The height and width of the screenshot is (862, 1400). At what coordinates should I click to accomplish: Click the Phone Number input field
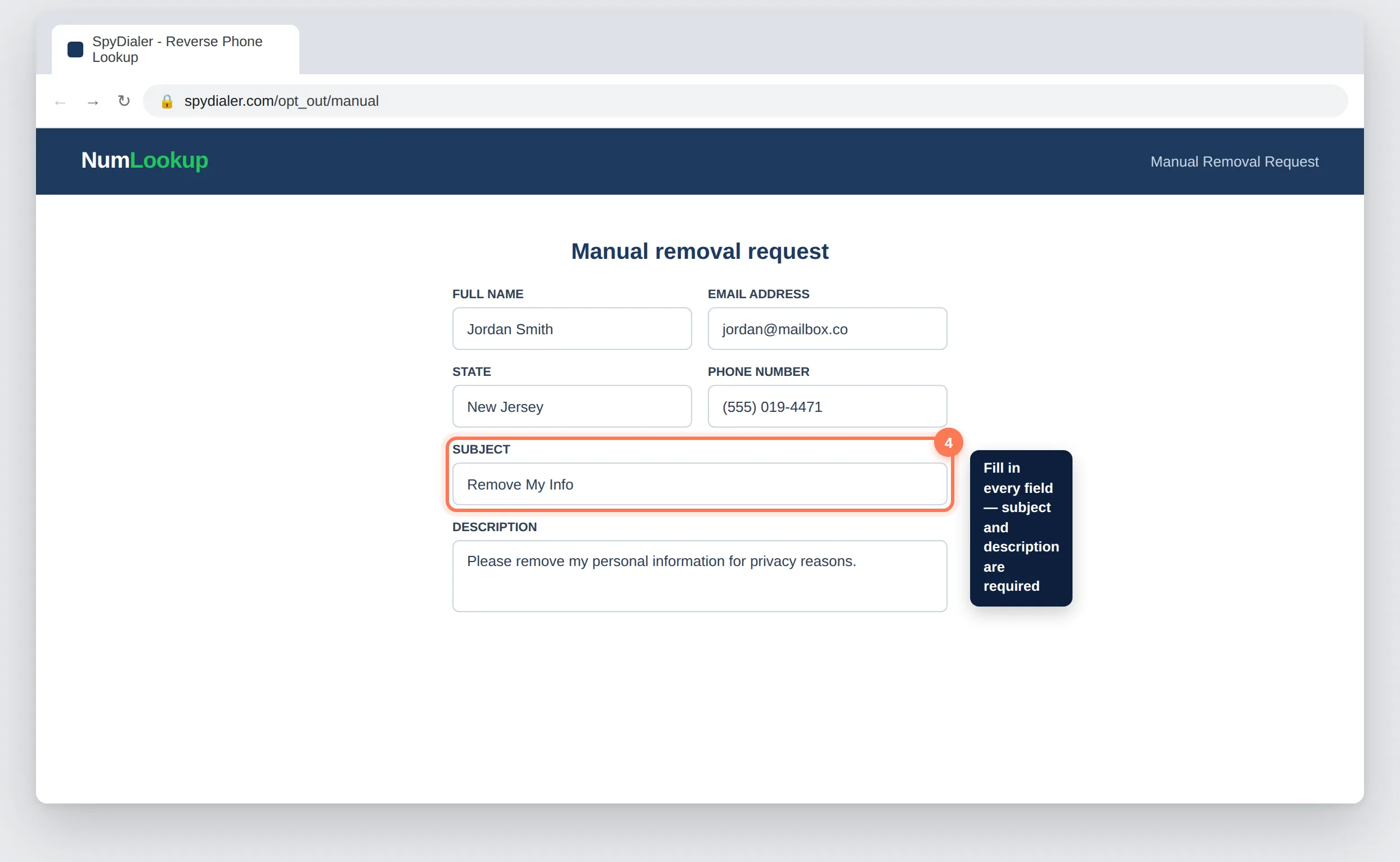coord(827,406)
